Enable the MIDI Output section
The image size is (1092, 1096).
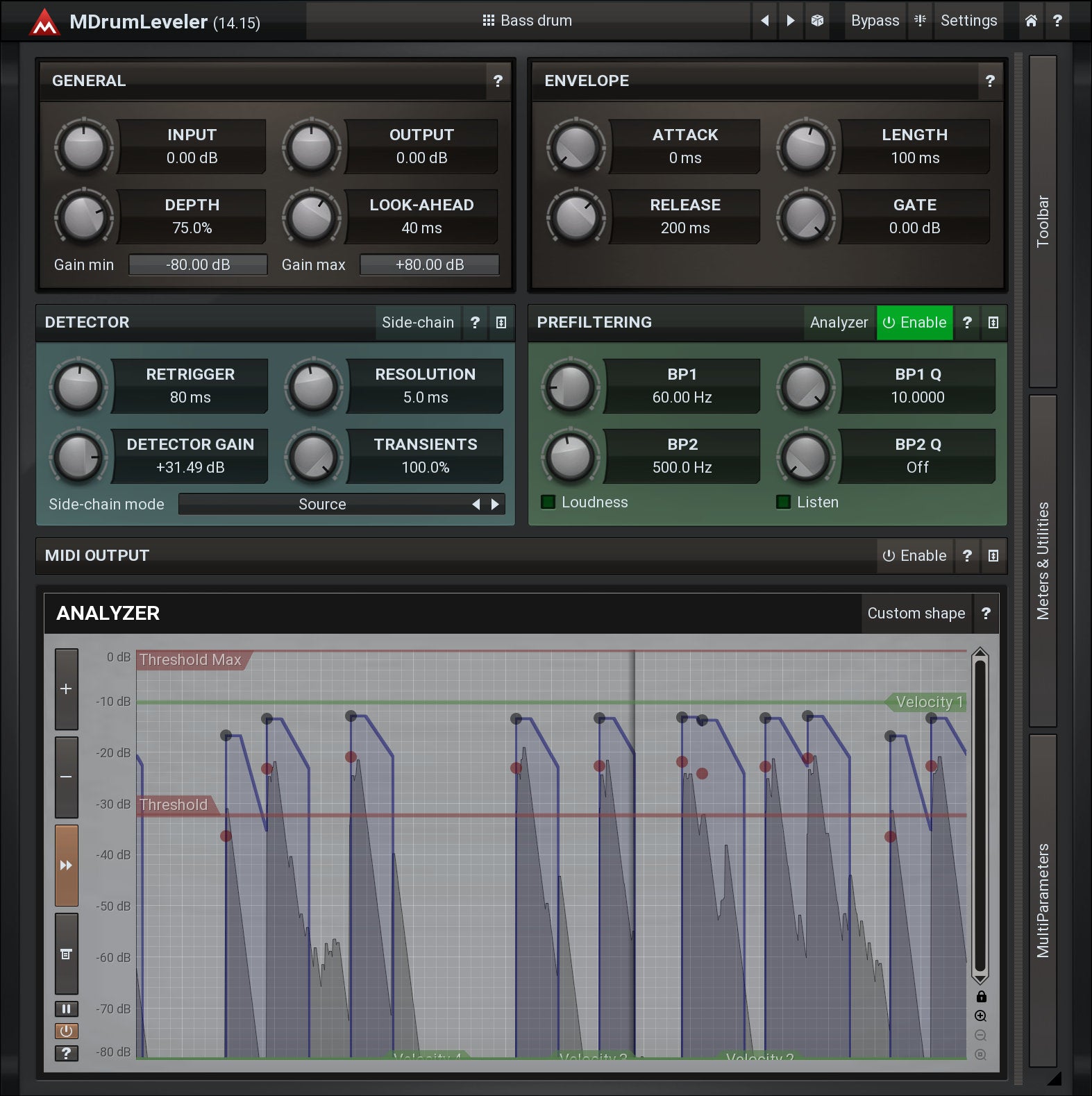[x=914, y=556]
